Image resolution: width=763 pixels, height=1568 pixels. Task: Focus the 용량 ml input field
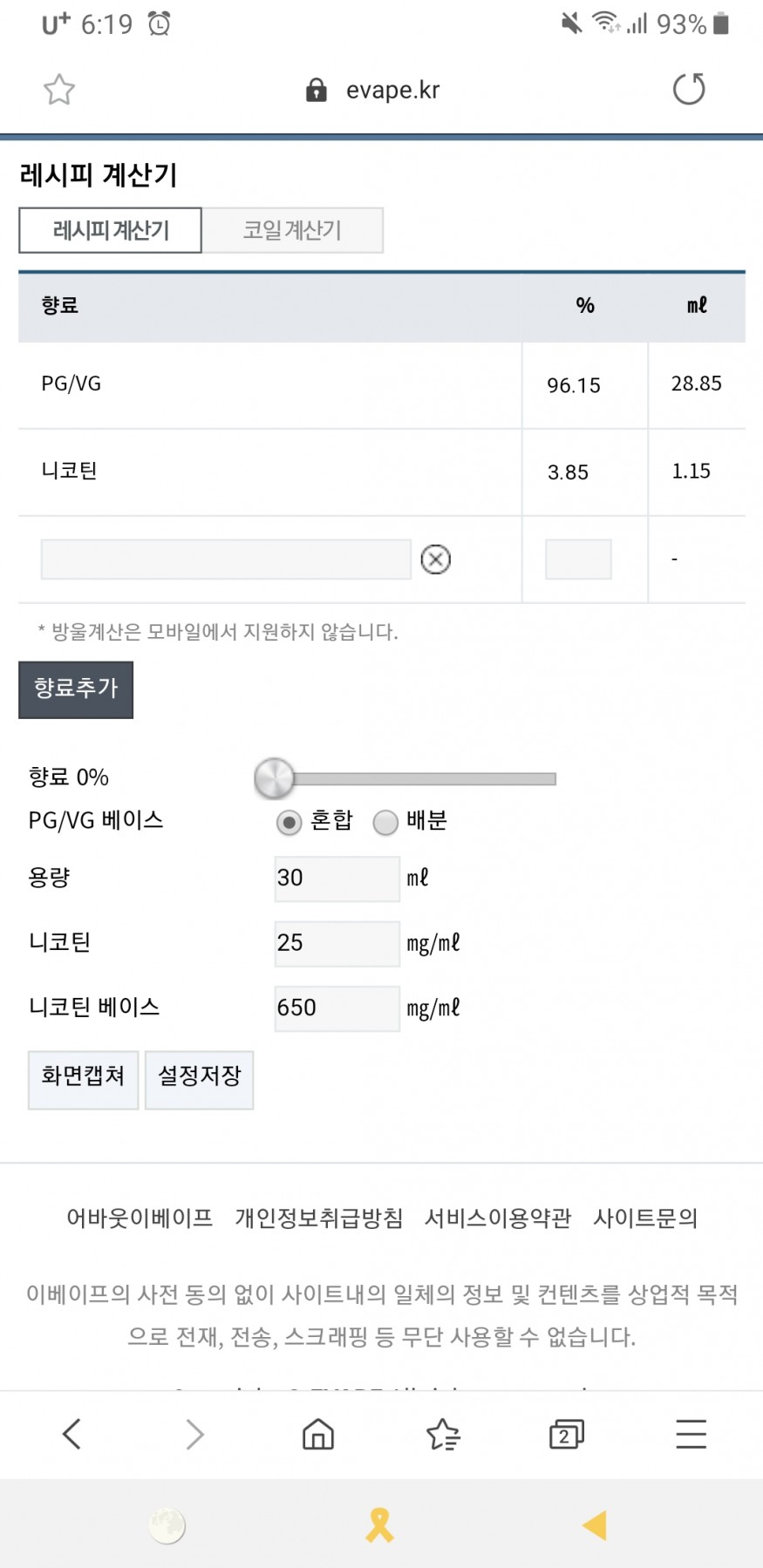pyautogui.click(x=337, y=878)
